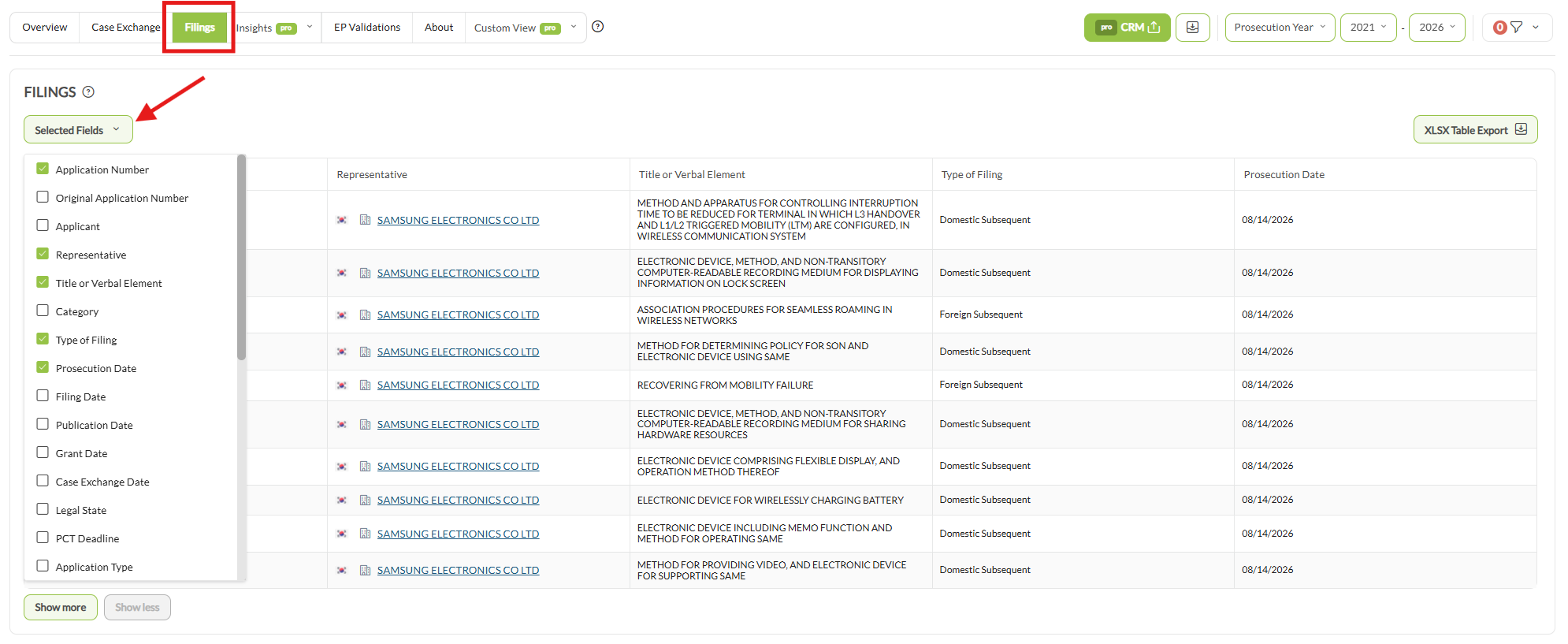1568x644 pixels.
Task: Click the Prosecution Date column header
Action: tap(1284, 175)
